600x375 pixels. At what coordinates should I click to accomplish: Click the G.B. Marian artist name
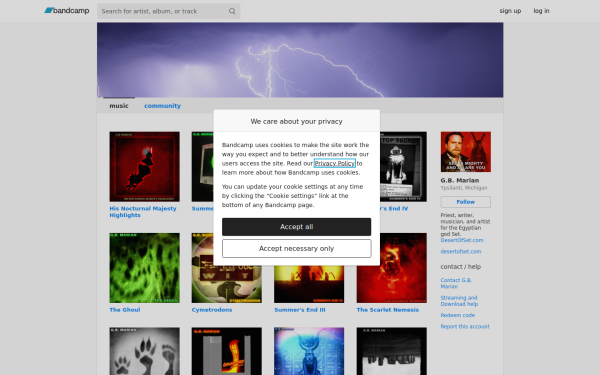pos(460,180)
